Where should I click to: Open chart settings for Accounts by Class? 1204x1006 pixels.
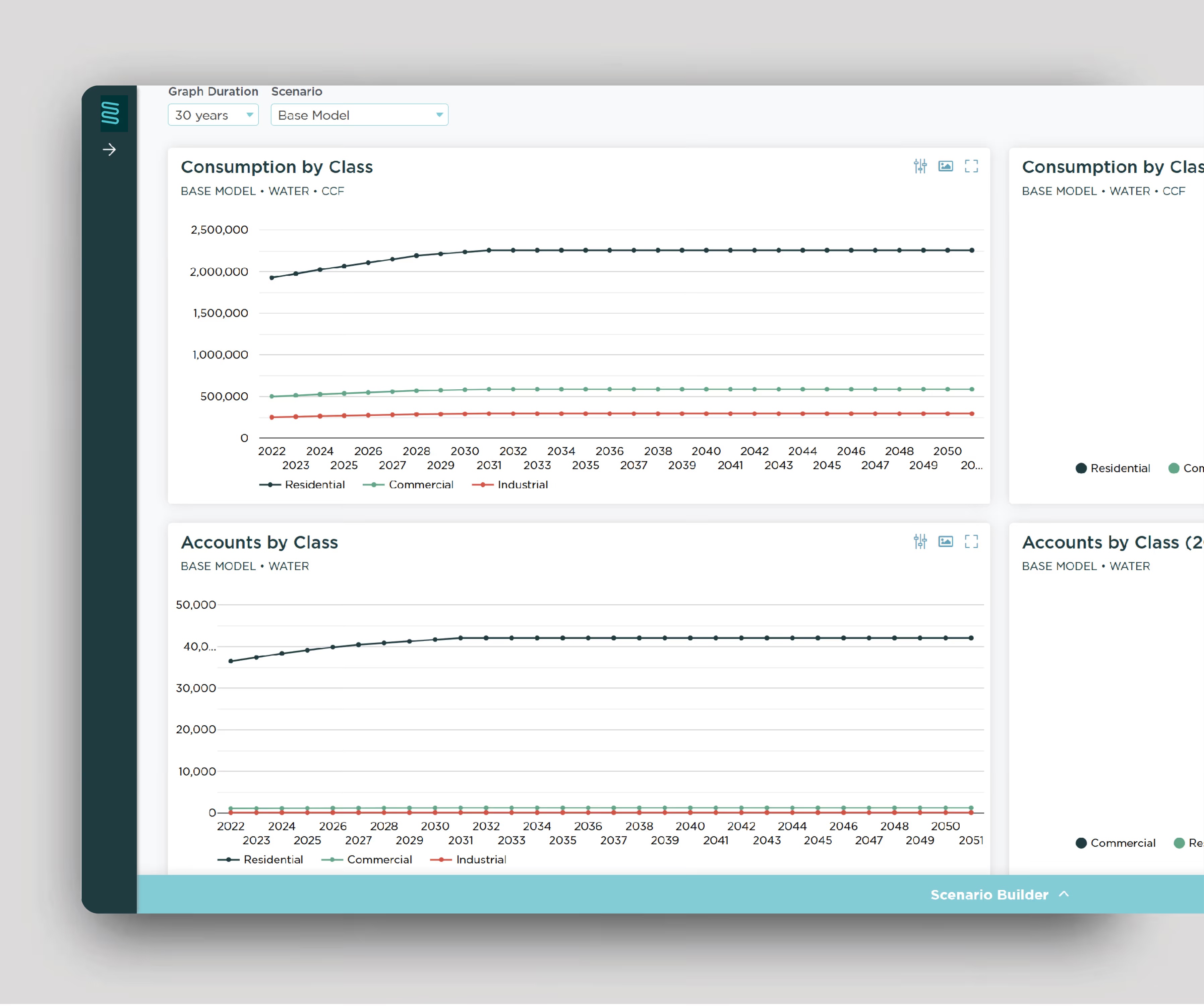click(x=920, y=542)
